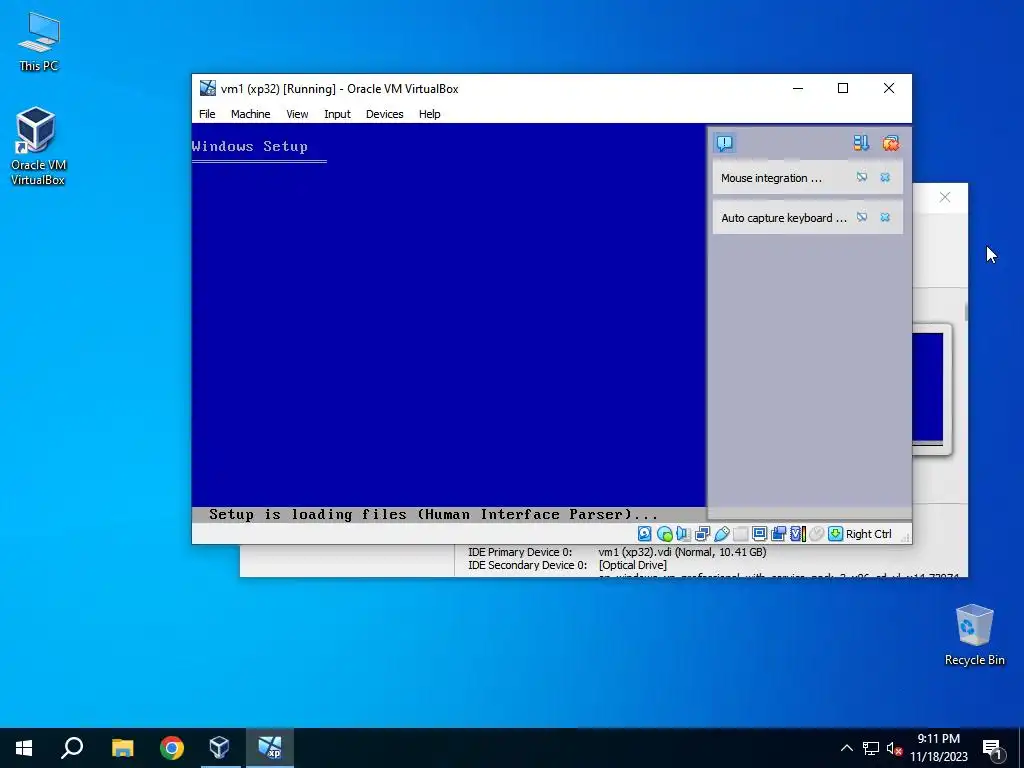Viewport: 1024px width, 768px height.
Task: Click the mouse integration status indicator
Action: coord(816,534)
